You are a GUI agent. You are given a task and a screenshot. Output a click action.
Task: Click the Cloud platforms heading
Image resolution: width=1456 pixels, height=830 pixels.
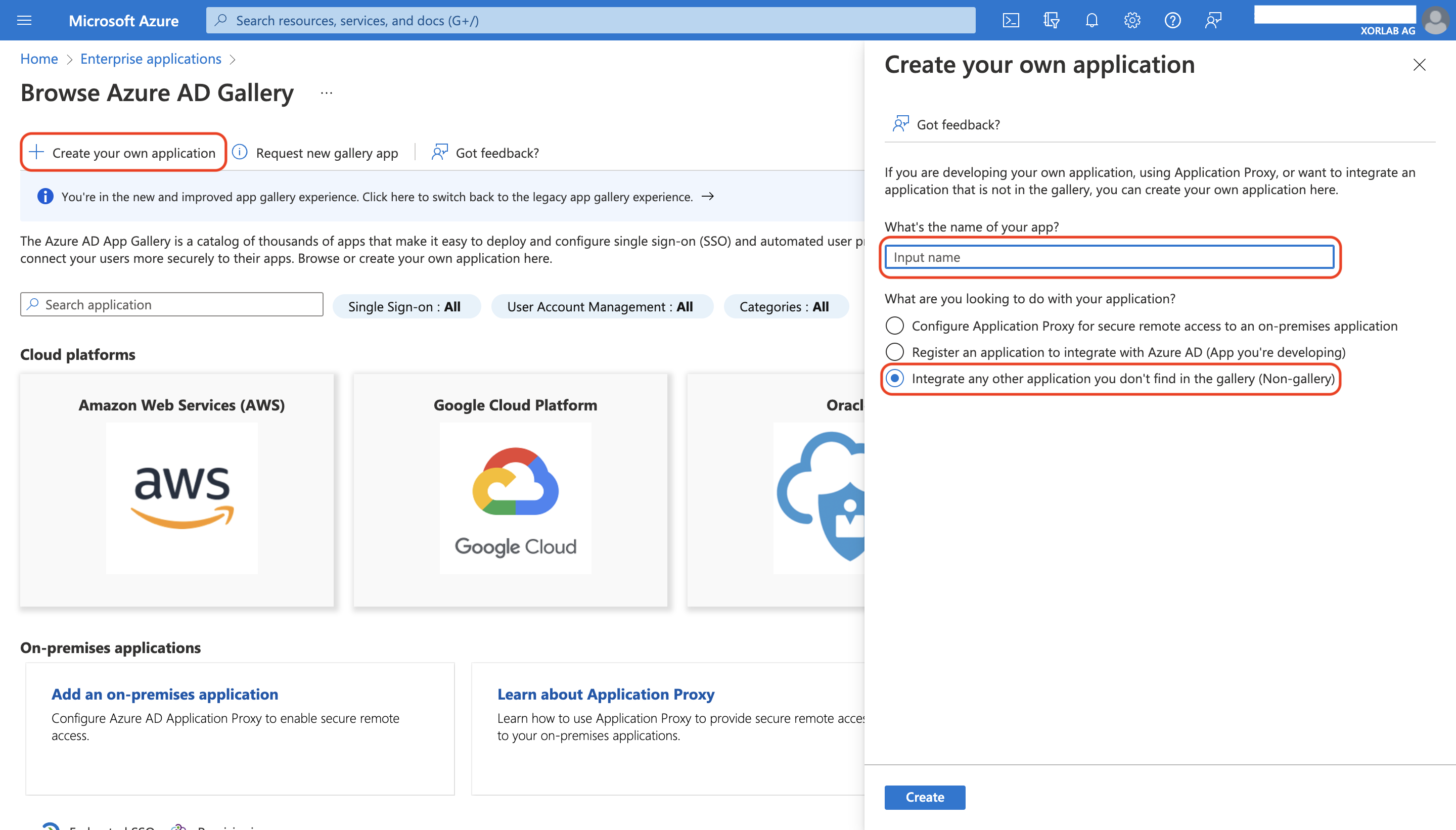pos(78,354)
